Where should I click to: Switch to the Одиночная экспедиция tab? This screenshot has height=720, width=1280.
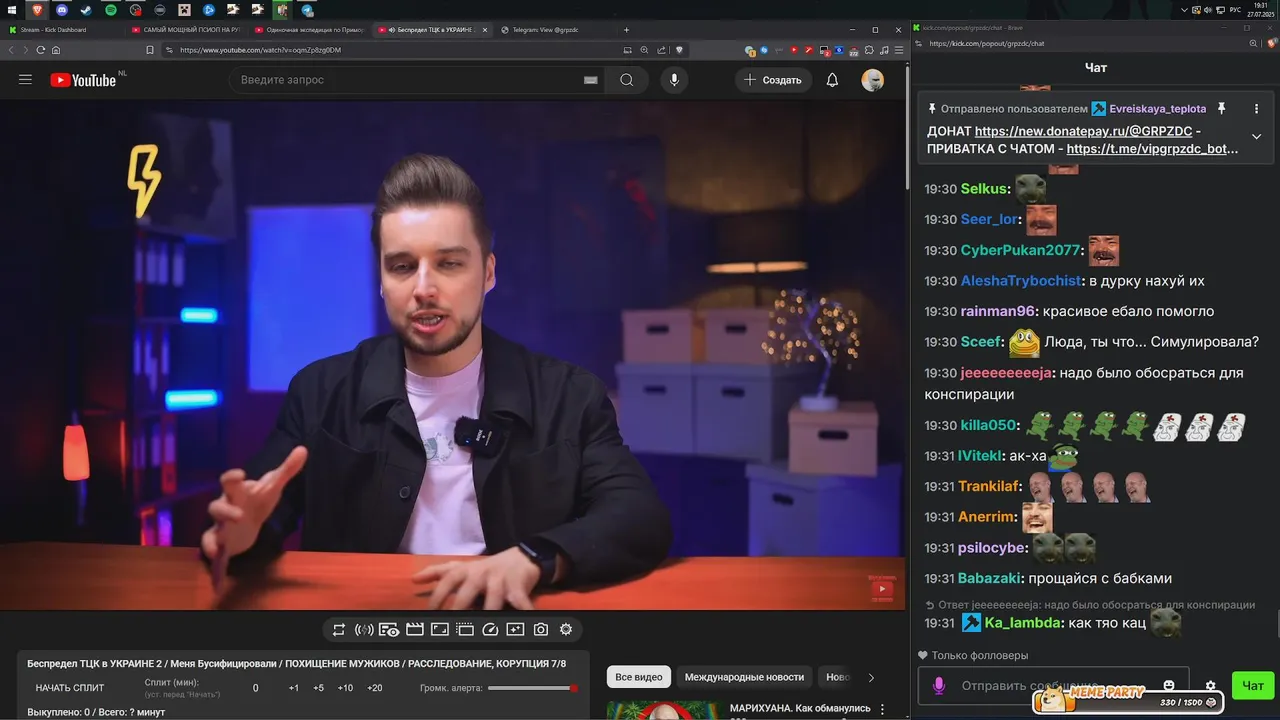pos(308,30)
